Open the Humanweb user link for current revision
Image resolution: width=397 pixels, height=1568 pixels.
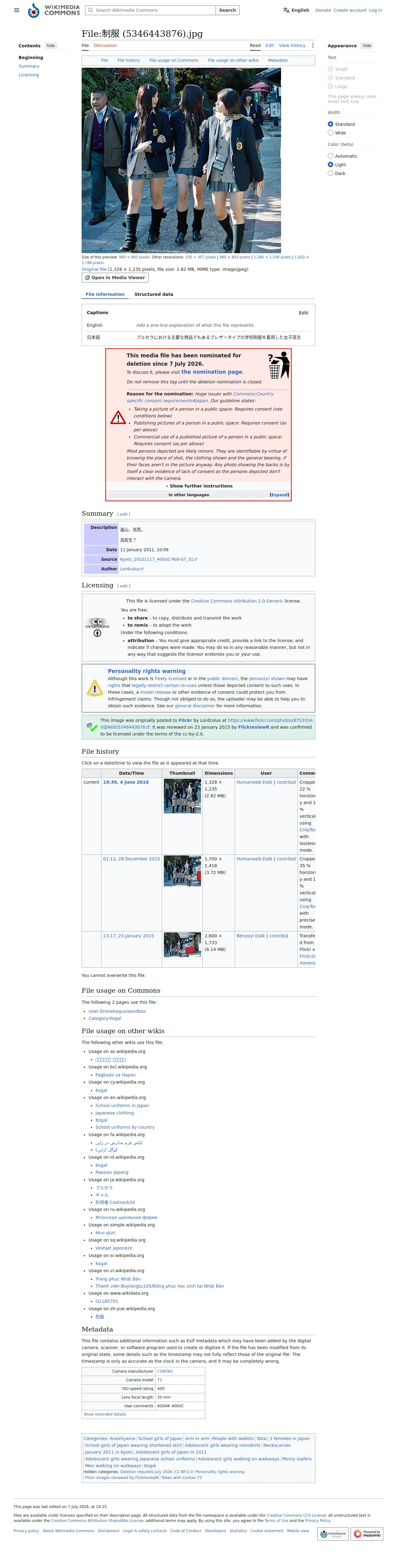point(248,782)
